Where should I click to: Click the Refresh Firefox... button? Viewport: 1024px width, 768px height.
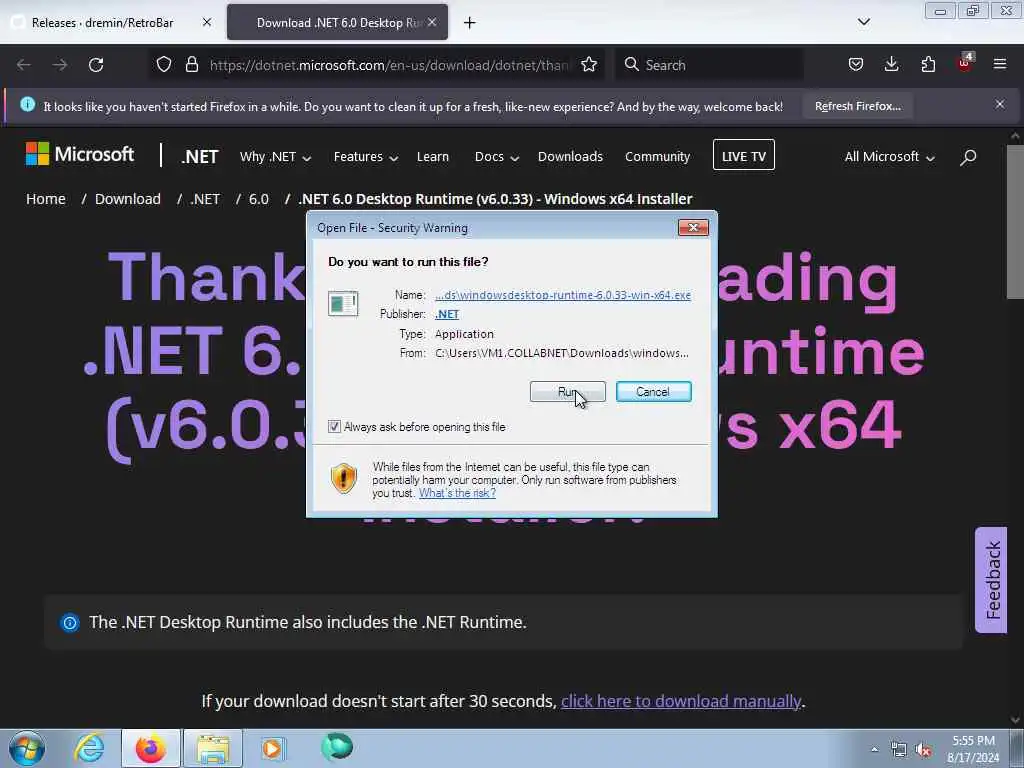coord(857,106)
